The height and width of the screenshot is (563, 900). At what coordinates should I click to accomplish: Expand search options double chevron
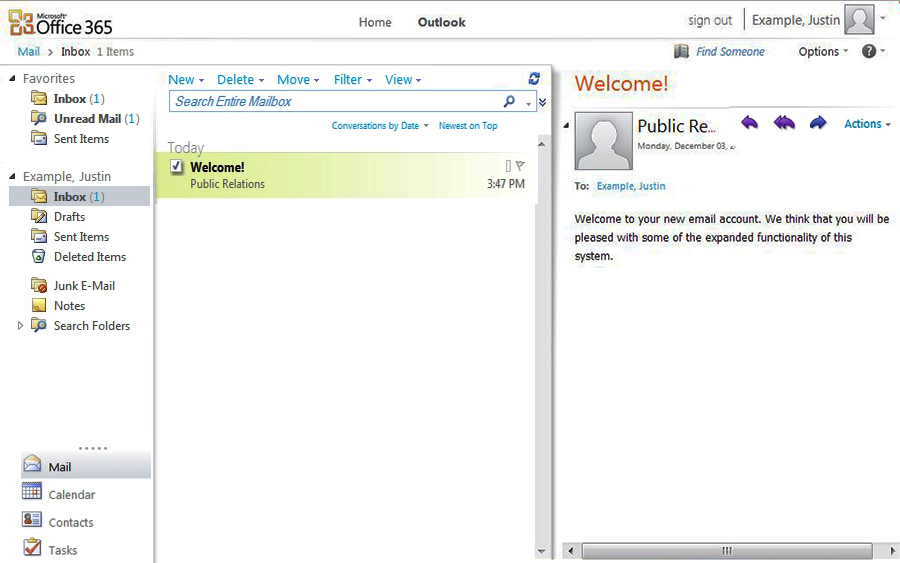pos(542,102)
